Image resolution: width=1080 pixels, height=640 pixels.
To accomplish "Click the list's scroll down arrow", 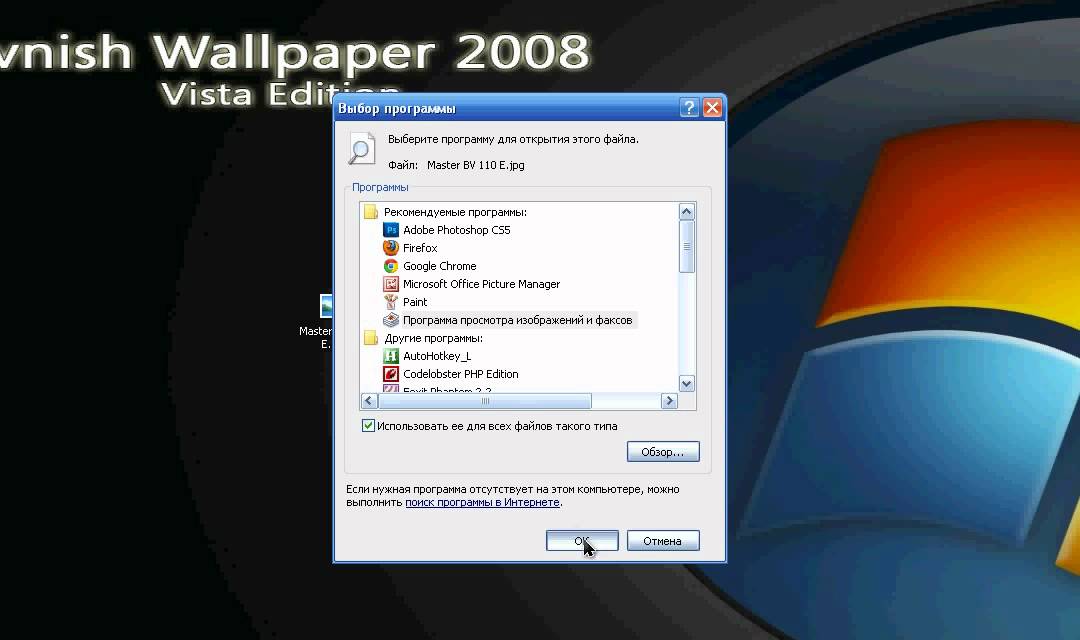I will [x=686, y=384].
